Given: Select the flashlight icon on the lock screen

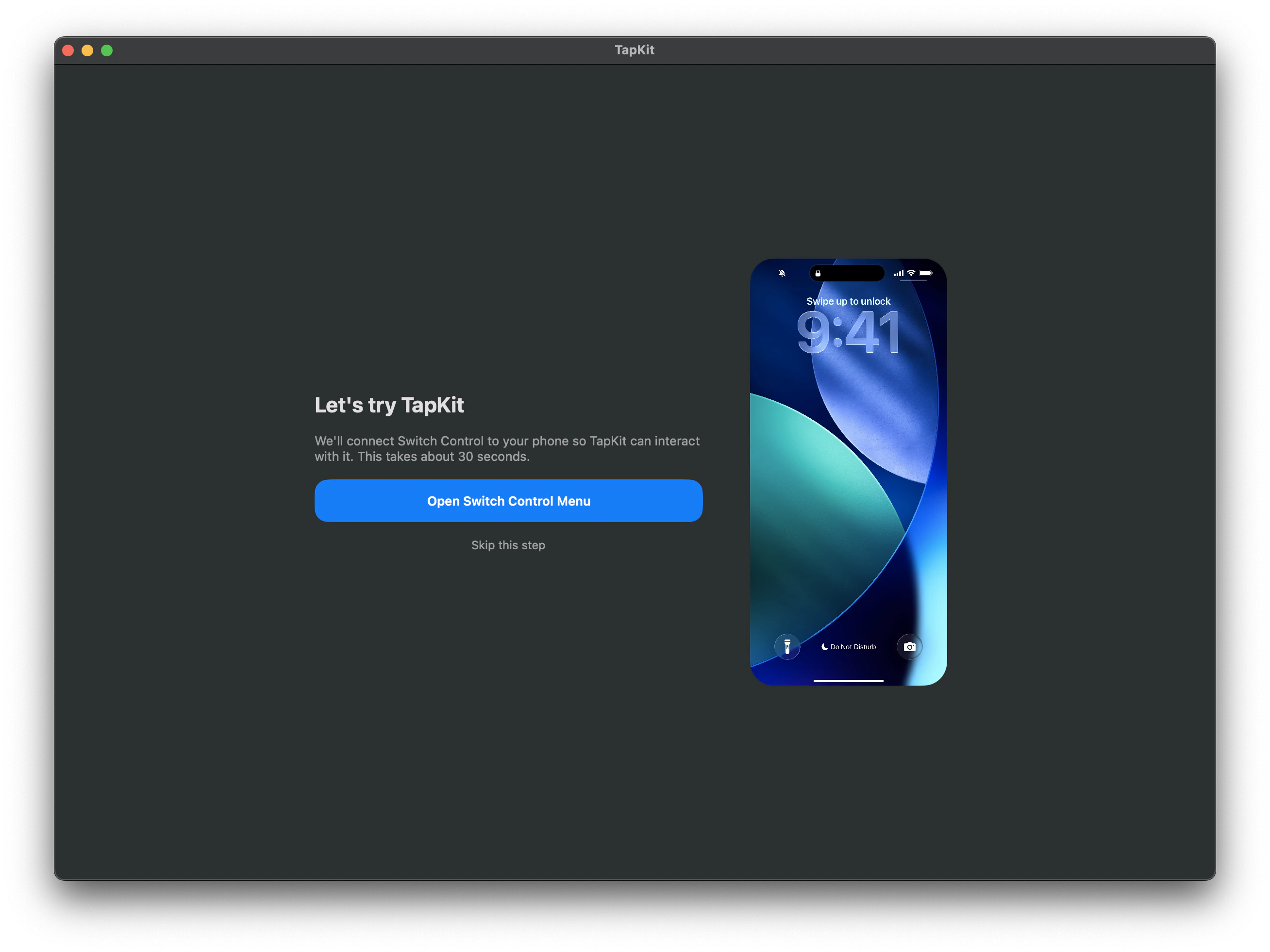Looking at the screenshot, I should click(x=787, y=647).
